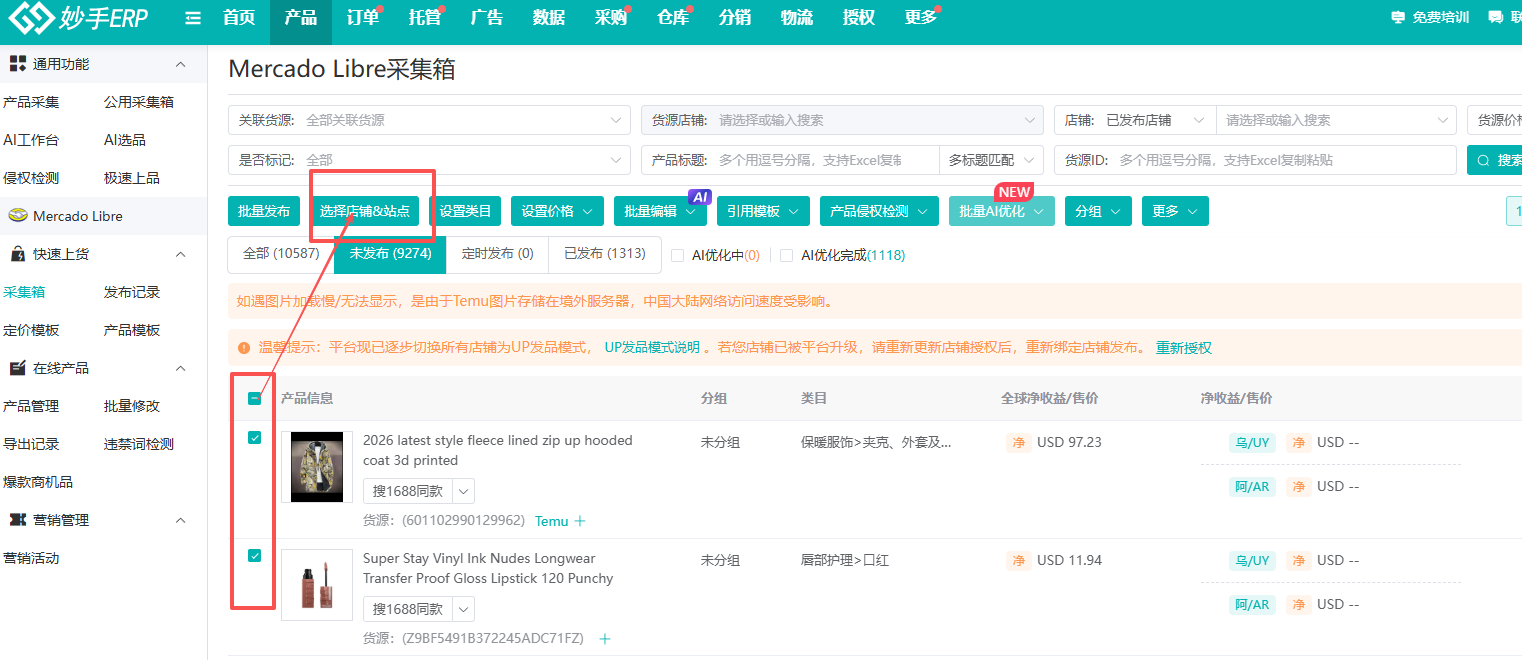Click the 乌/UY tag in the lipstick row
Screen dimensions: 1522x660
point(1252,560)
